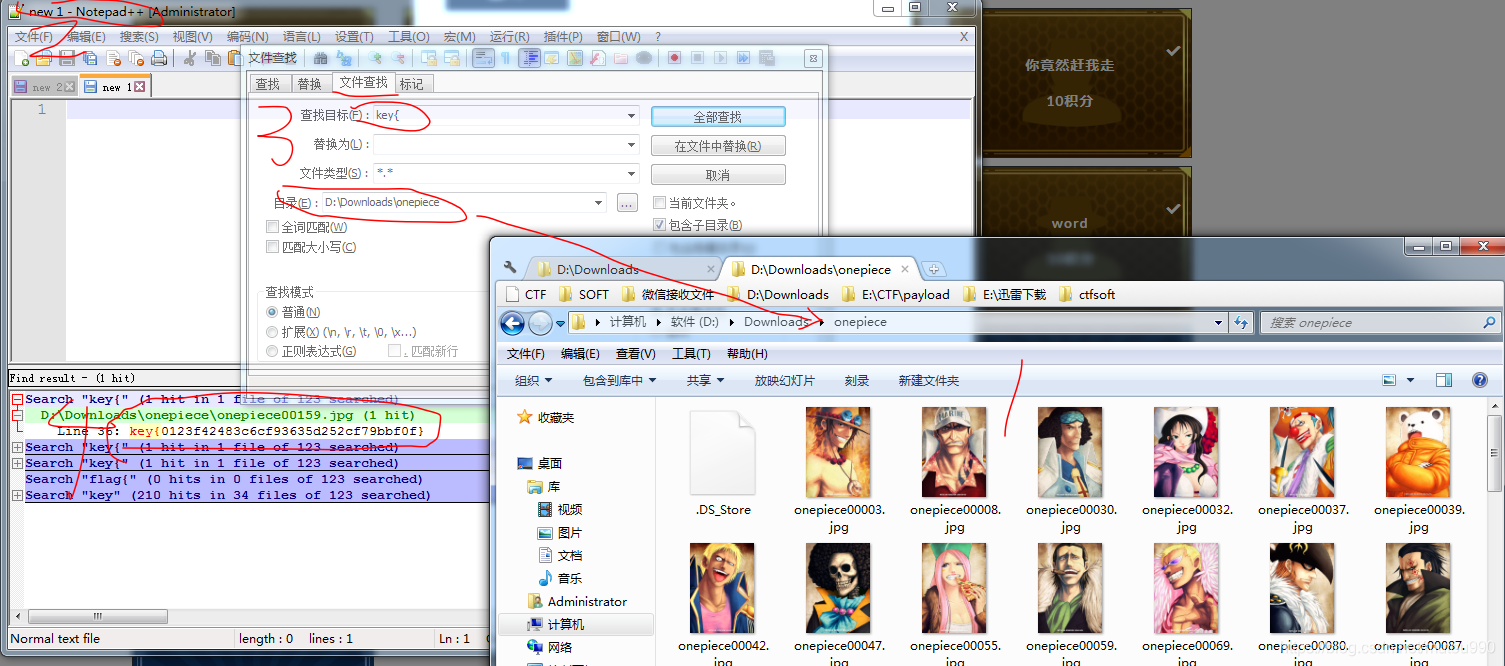Click the Open file toolbar icon in Notepad++
The height and width of the screenshot is (666, 1505).
(44, 58)
